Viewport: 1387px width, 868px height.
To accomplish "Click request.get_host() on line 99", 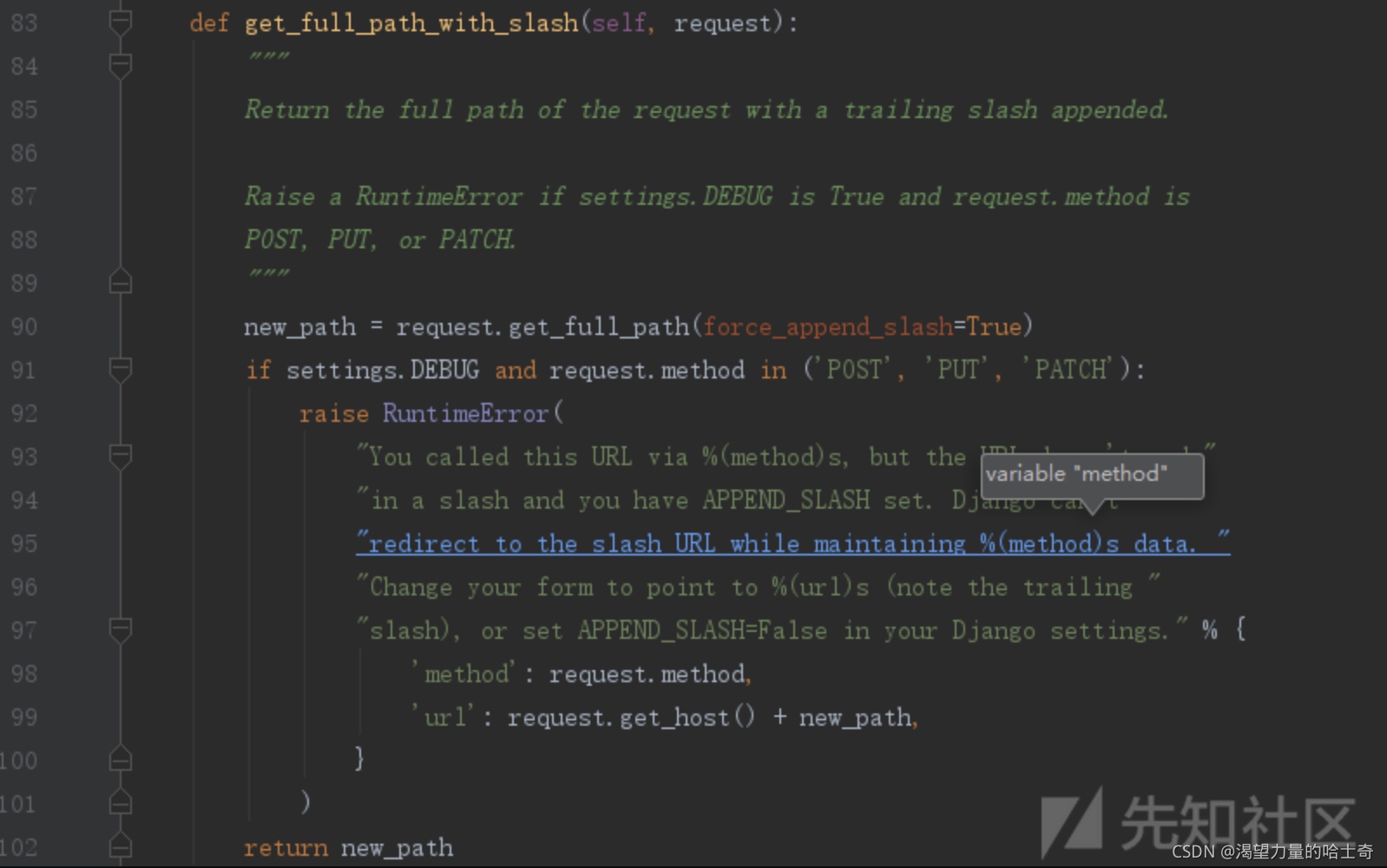I will [632, 717].
